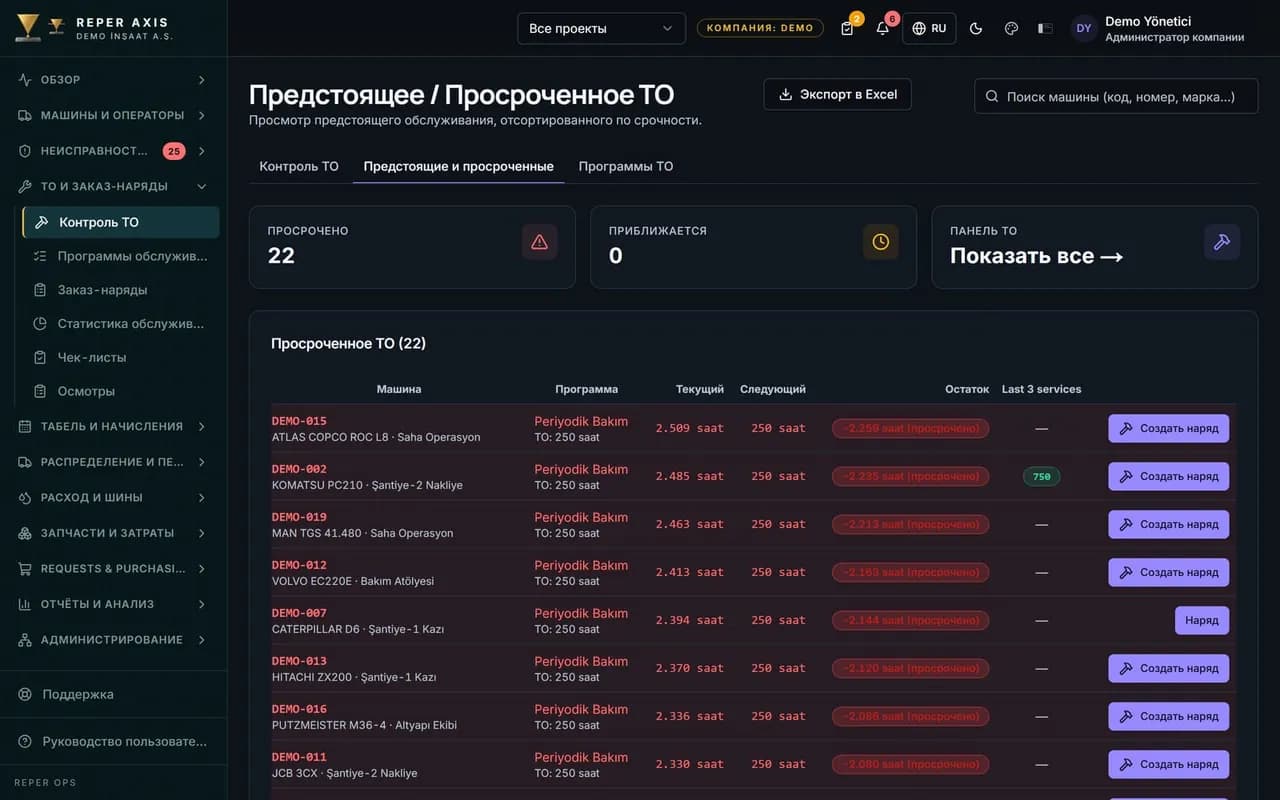Select the Предстоящие и просроченные tab
This screenshot has width=1280, height=800.
tap(458, 166)
